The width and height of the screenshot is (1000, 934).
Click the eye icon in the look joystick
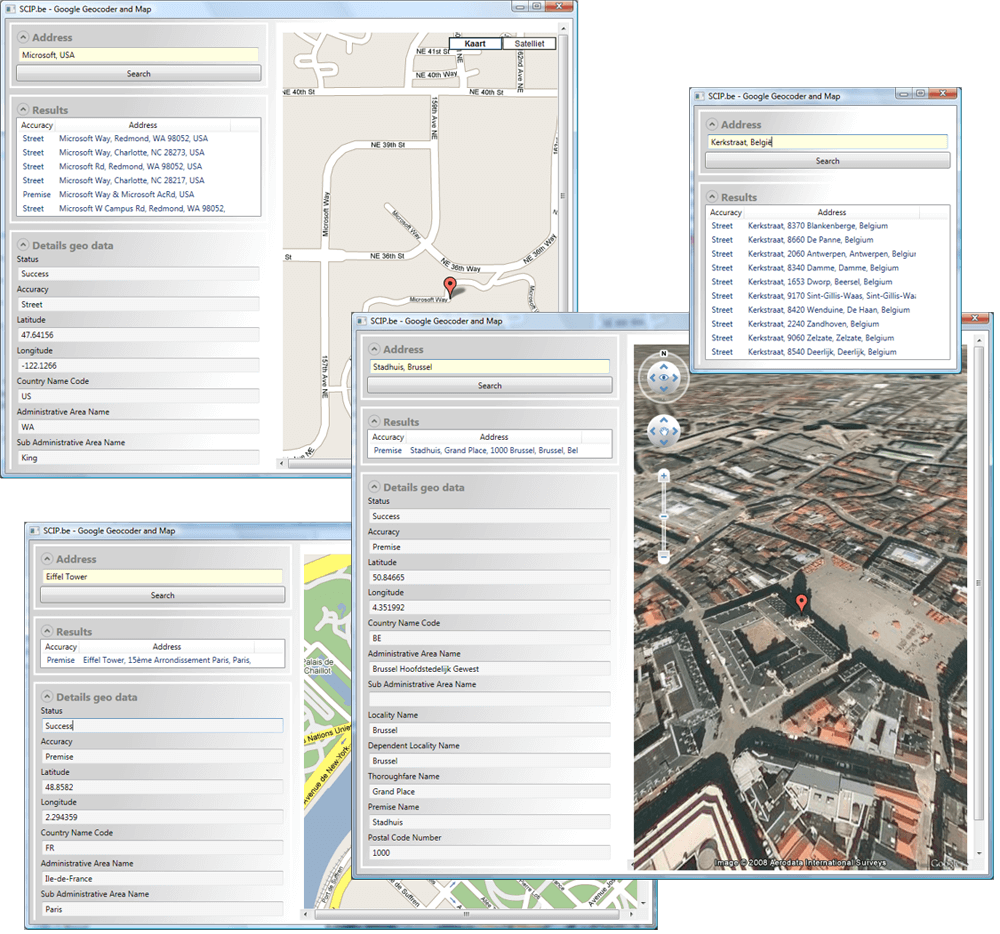point(664,378)
